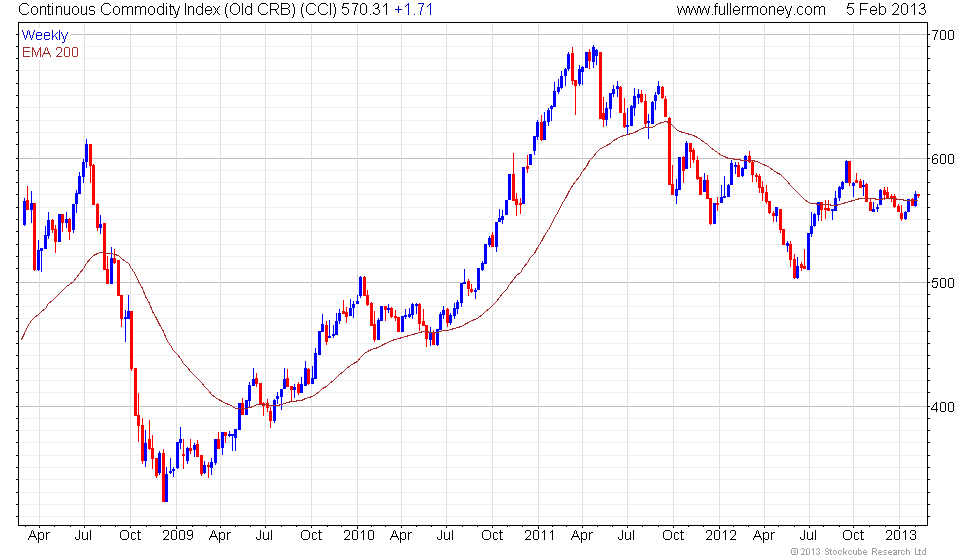Click the '2009' time axis label

click(177, 536)
